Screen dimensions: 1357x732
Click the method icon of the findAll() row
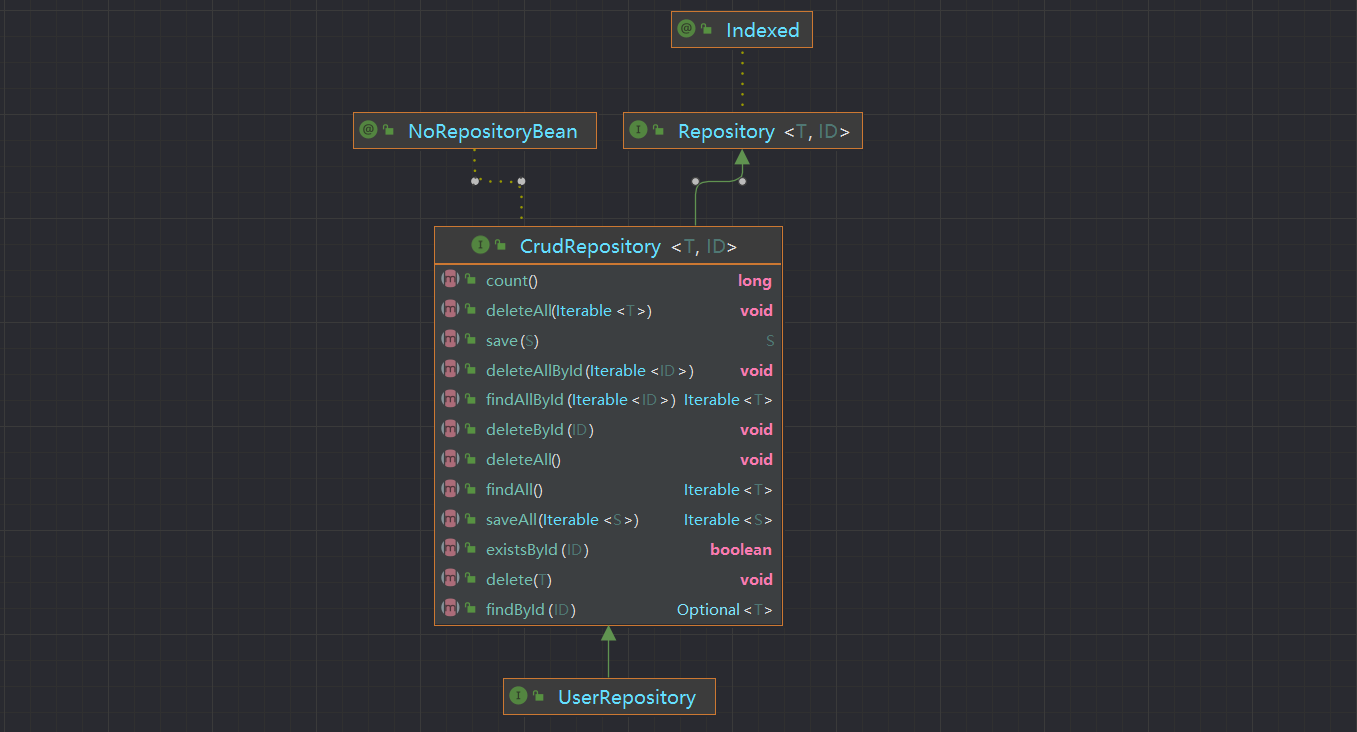[450, 489]
